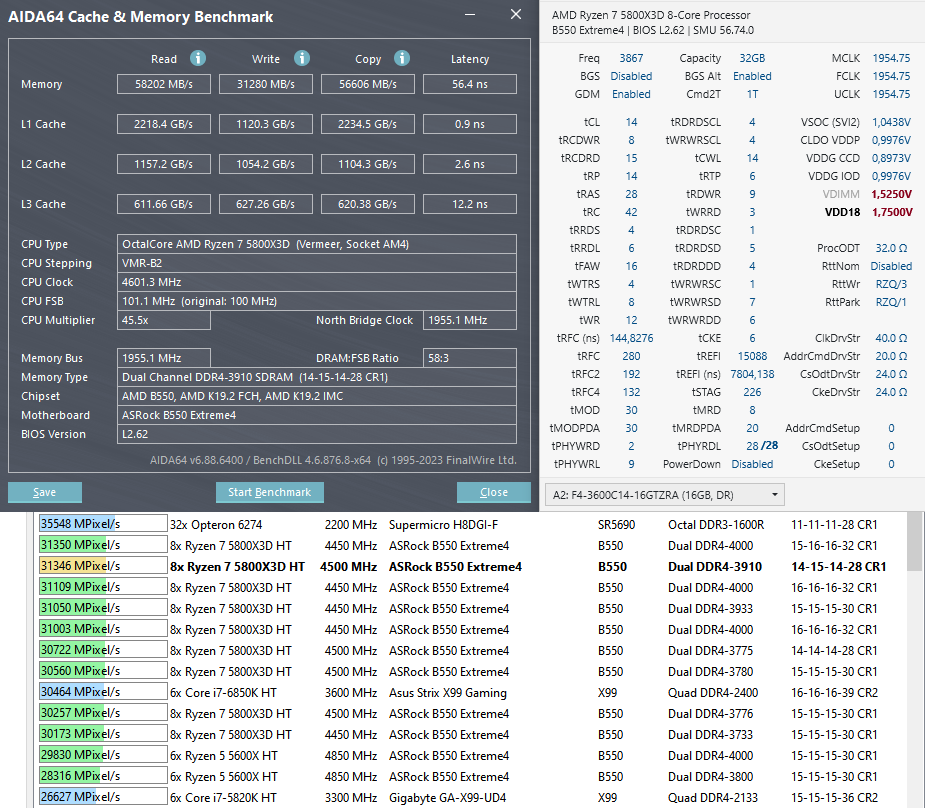Click CPU Type field OctalCore AMD Ryzen 7 5800X3D
925x808 pixels.
(317, 244)
